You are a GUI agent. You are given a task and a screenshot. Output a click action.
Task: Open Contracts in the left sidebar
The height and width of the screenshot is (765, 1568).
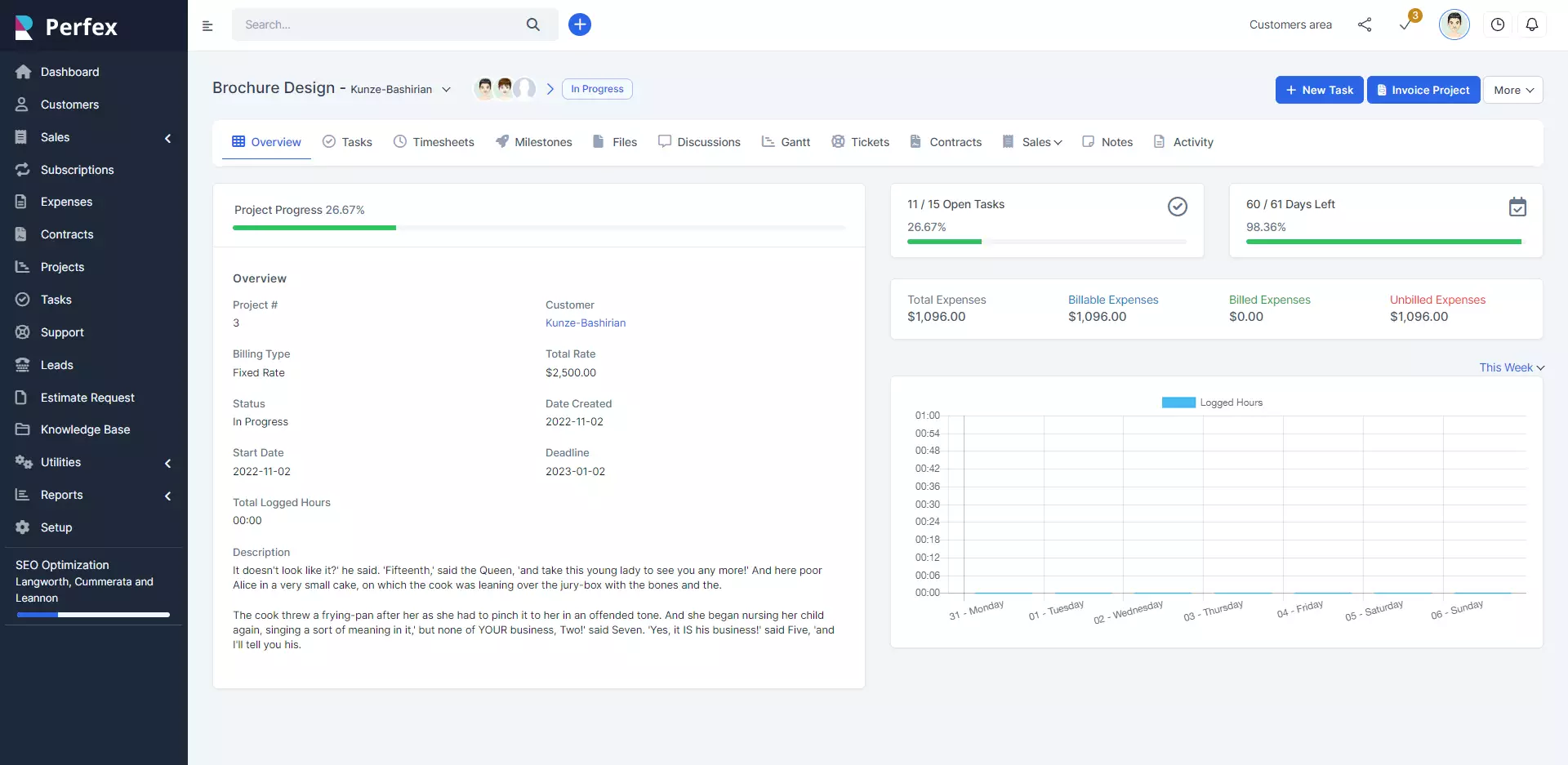pyautogui.click(x=67, y=234)
